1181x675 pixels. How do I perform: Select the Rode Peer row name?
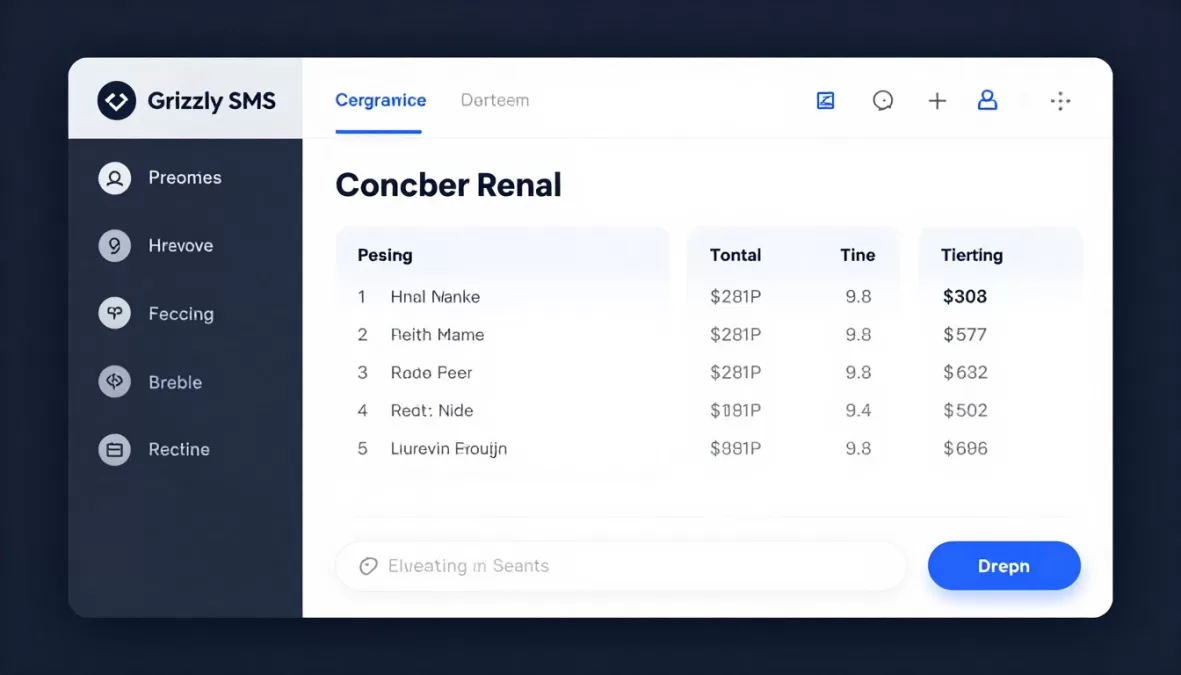coord(432,373)
